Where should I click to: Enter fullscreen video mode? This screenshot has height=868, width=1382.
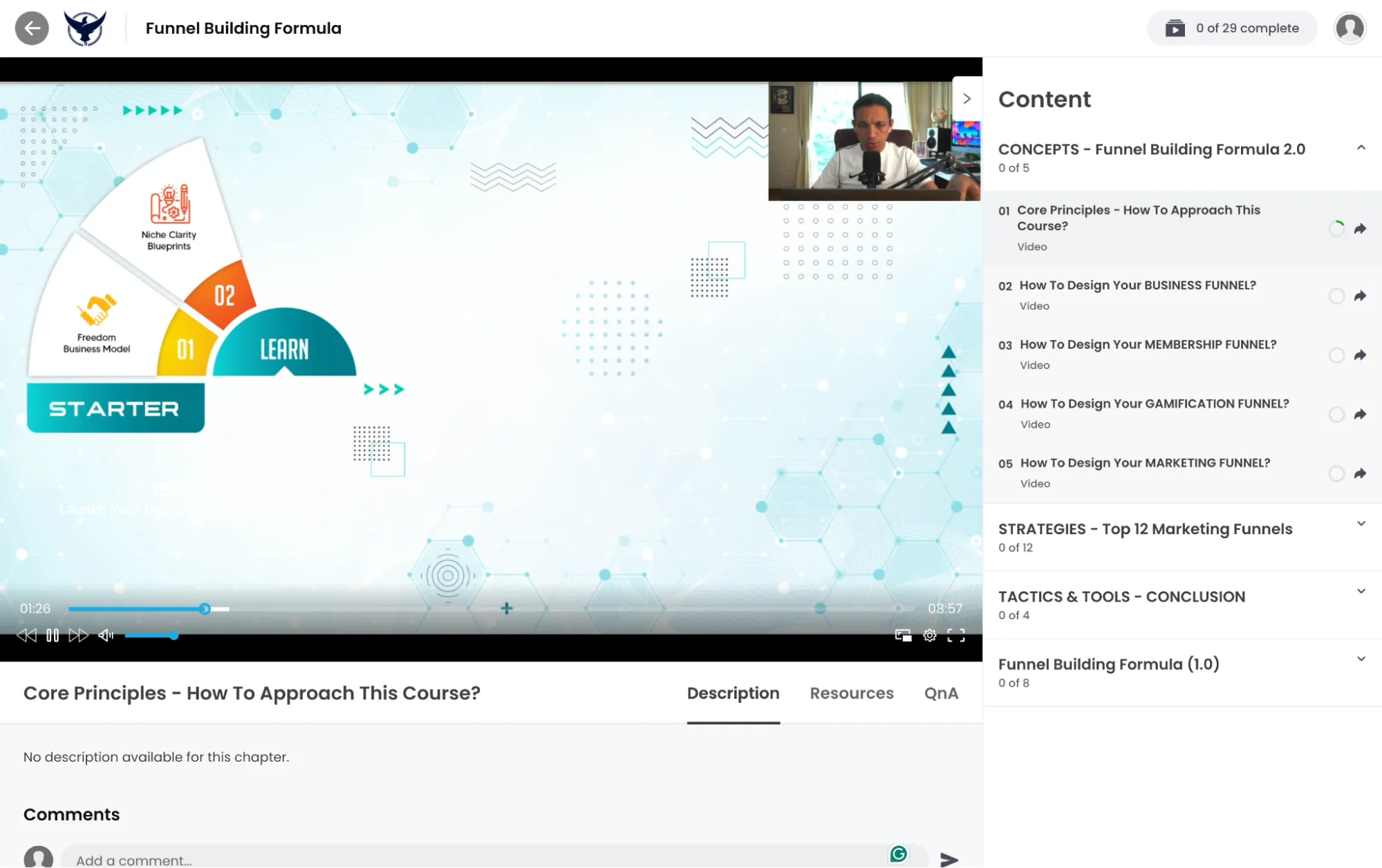coord(956,636)
